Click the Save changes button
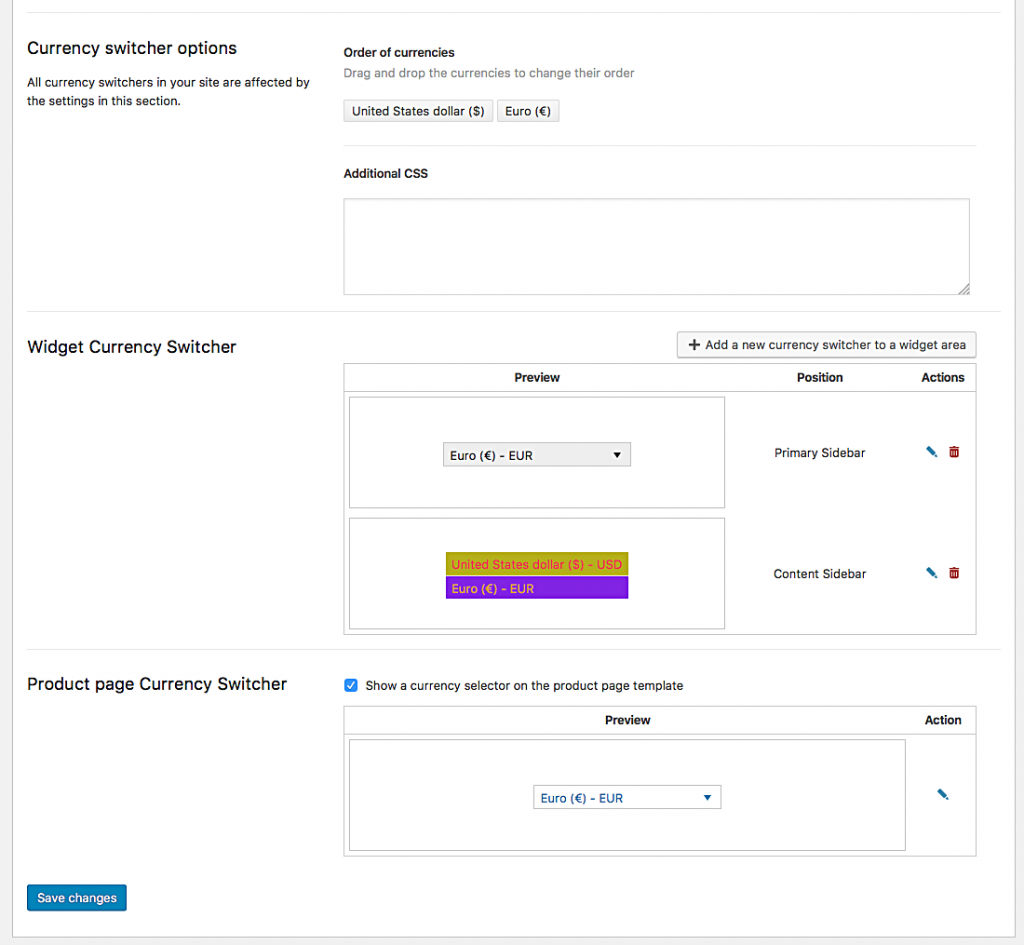This screenshot has width=1024, height=945. coord(76,898)
